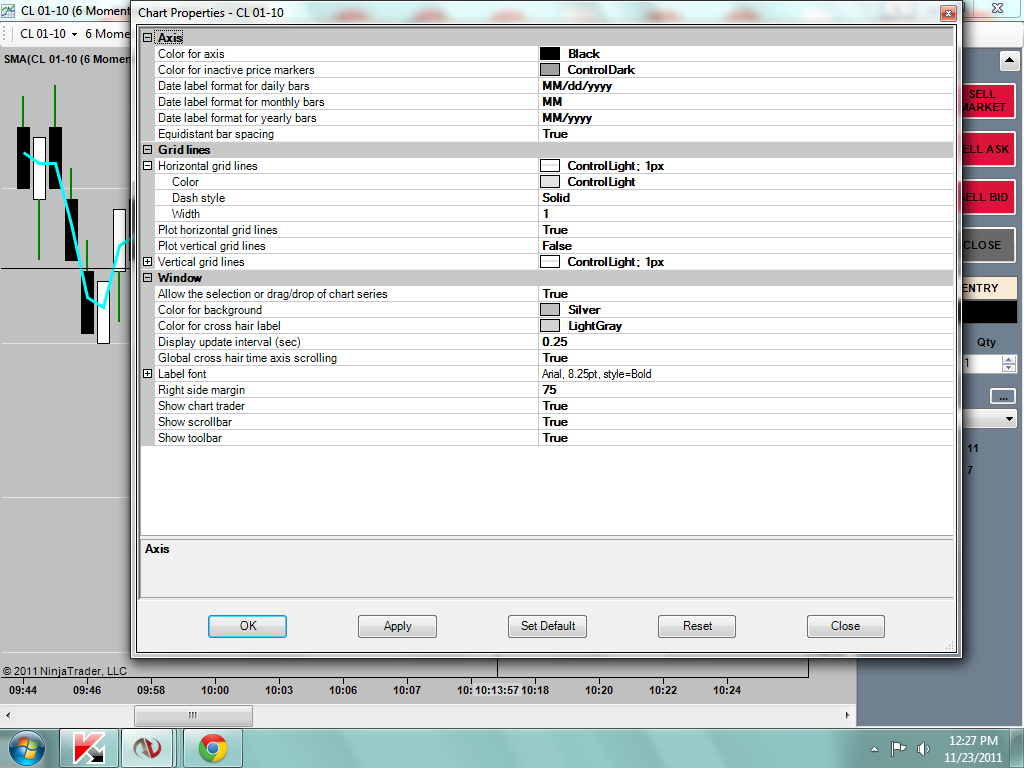Edit the Date label format for yearly bars

[746, 118]
